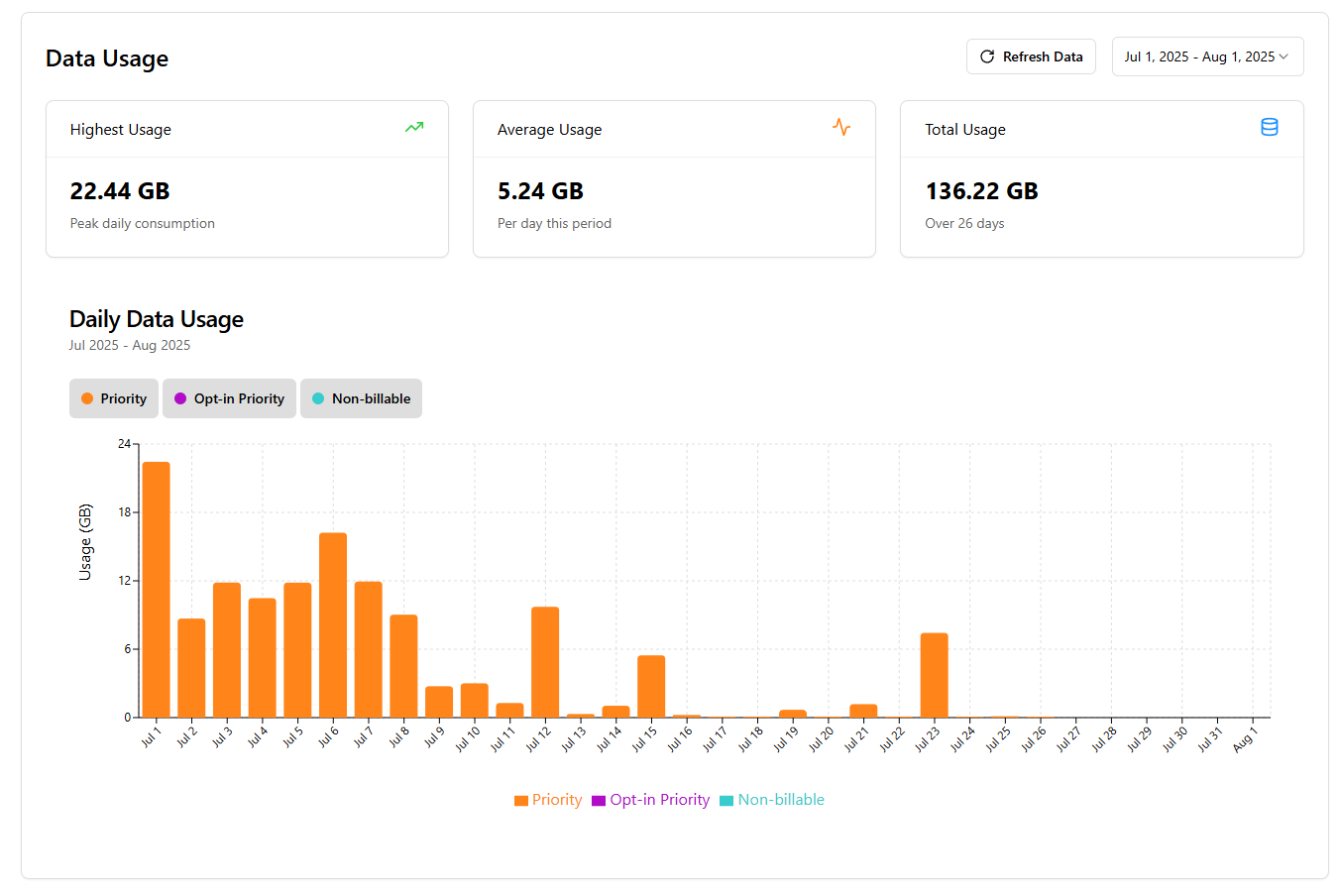1339x896 pixels.
Task: Click the Jul 15 usage bar
Action: tap(651, 686)
